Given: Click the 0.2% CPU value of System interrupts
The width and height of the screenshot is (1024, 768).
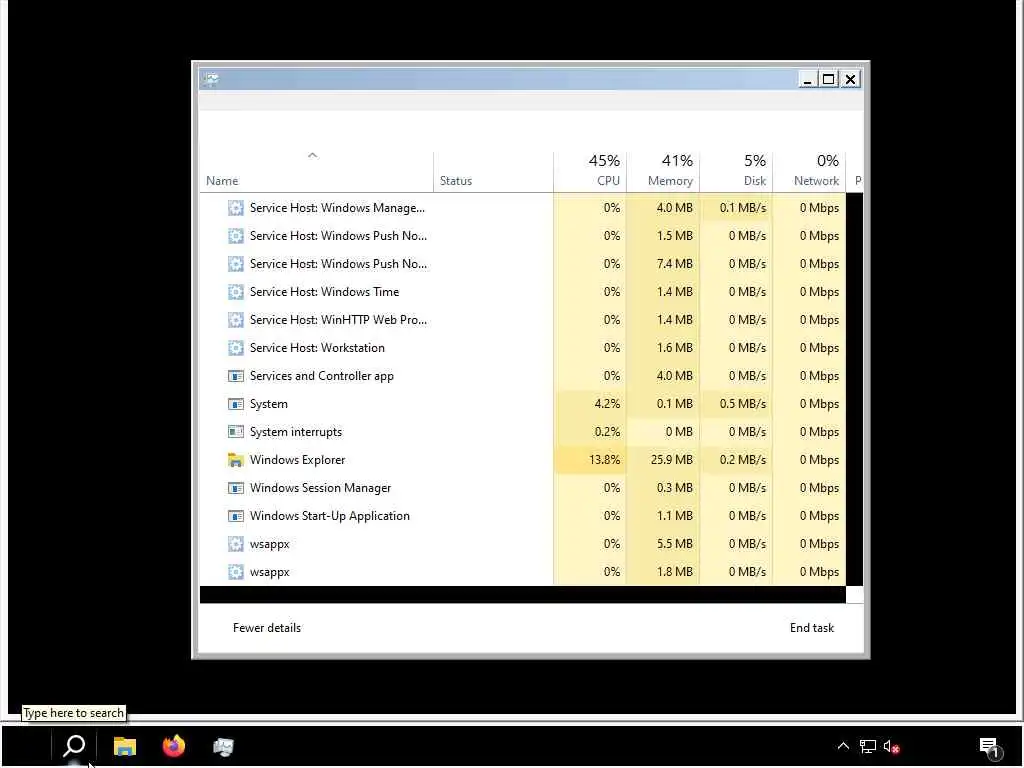Looking at the screenshot, I should point(607,432).
